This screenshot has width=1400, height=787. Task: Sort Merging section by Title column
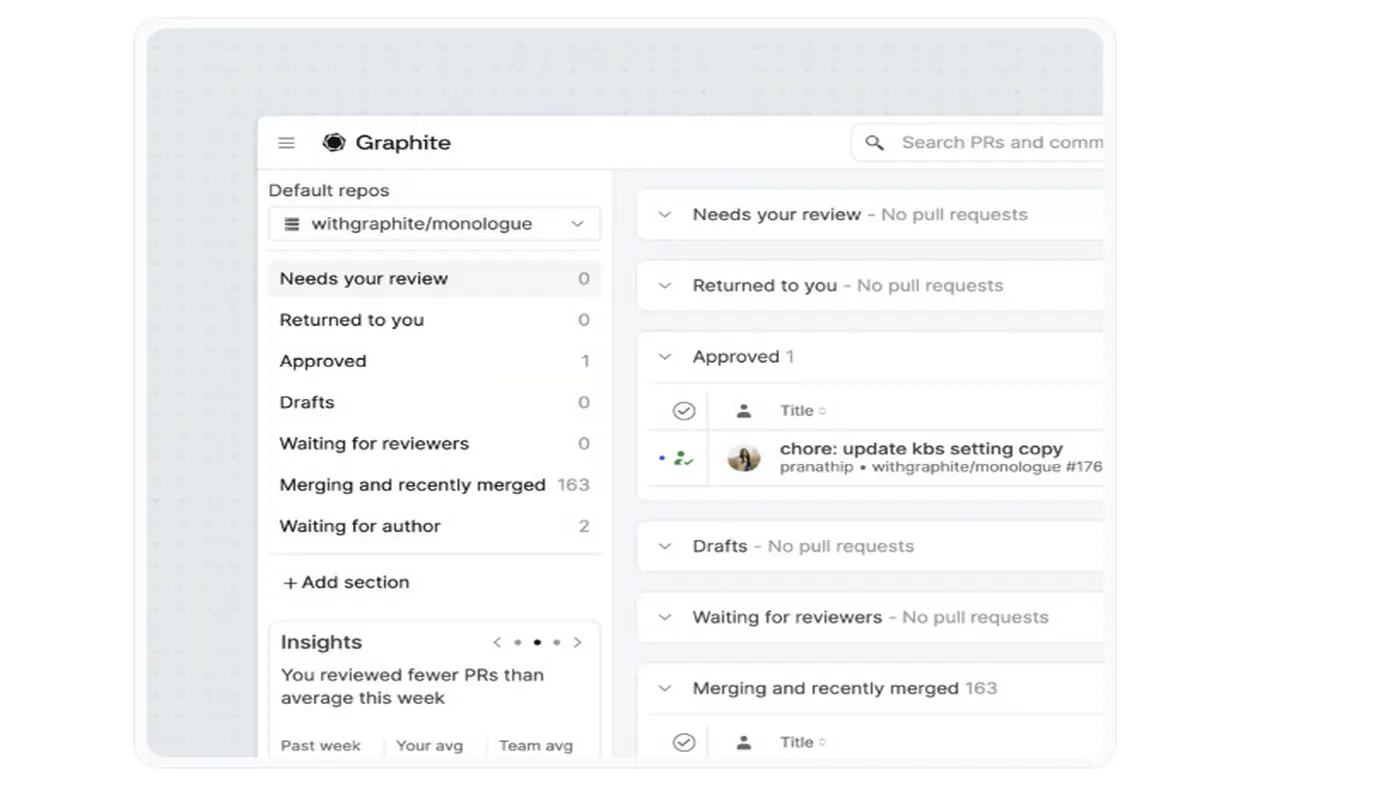[x=803, y=743]
